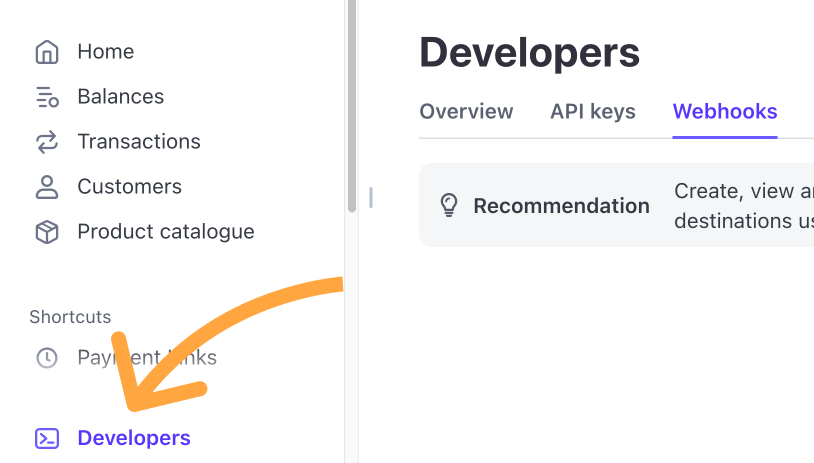The width and height of the screenshot is (814, 463).
Task: Click the Home house icon
Action: click(47, 52)
